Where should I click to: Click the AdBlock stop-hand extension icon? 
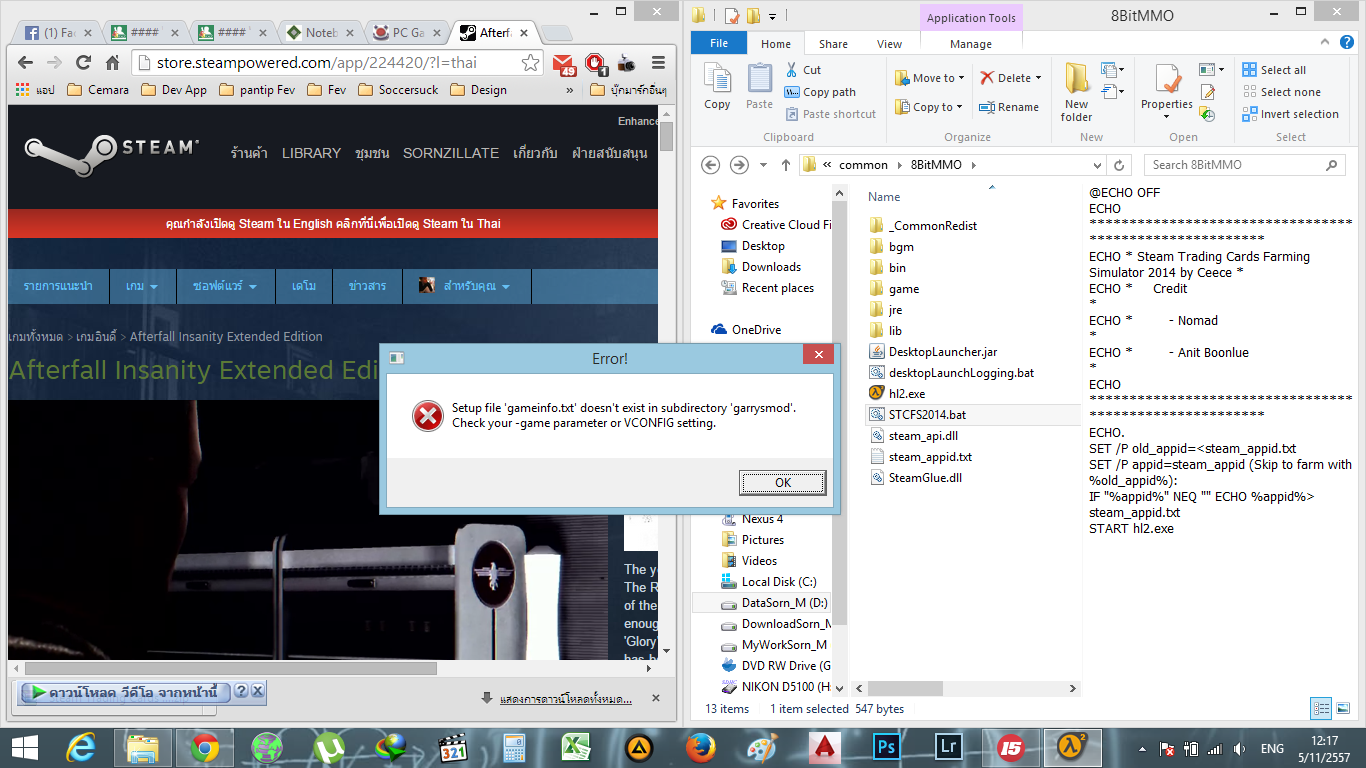(597, 65)
